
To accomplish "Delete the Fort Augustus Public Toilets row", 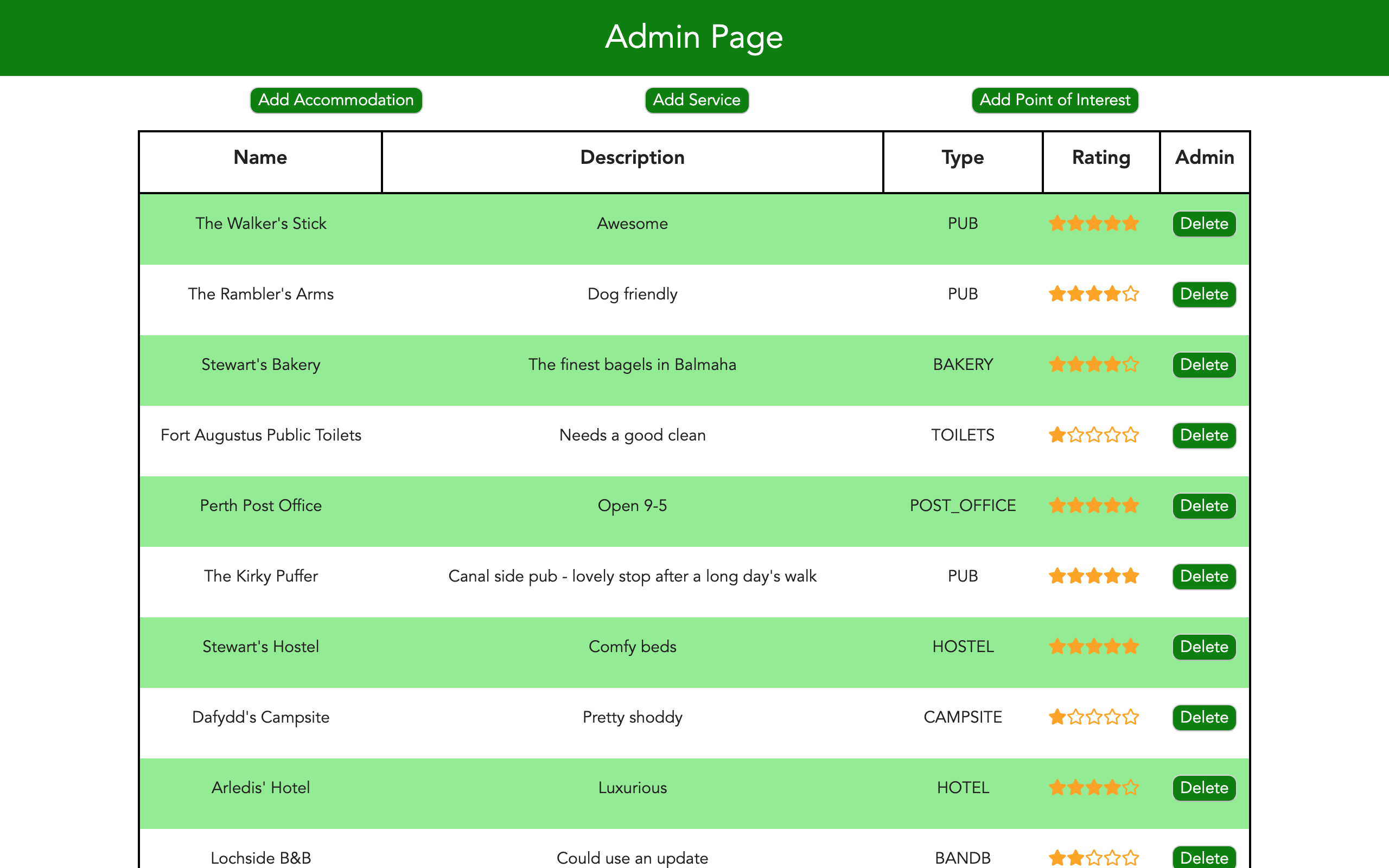I will coord(1203,435).
